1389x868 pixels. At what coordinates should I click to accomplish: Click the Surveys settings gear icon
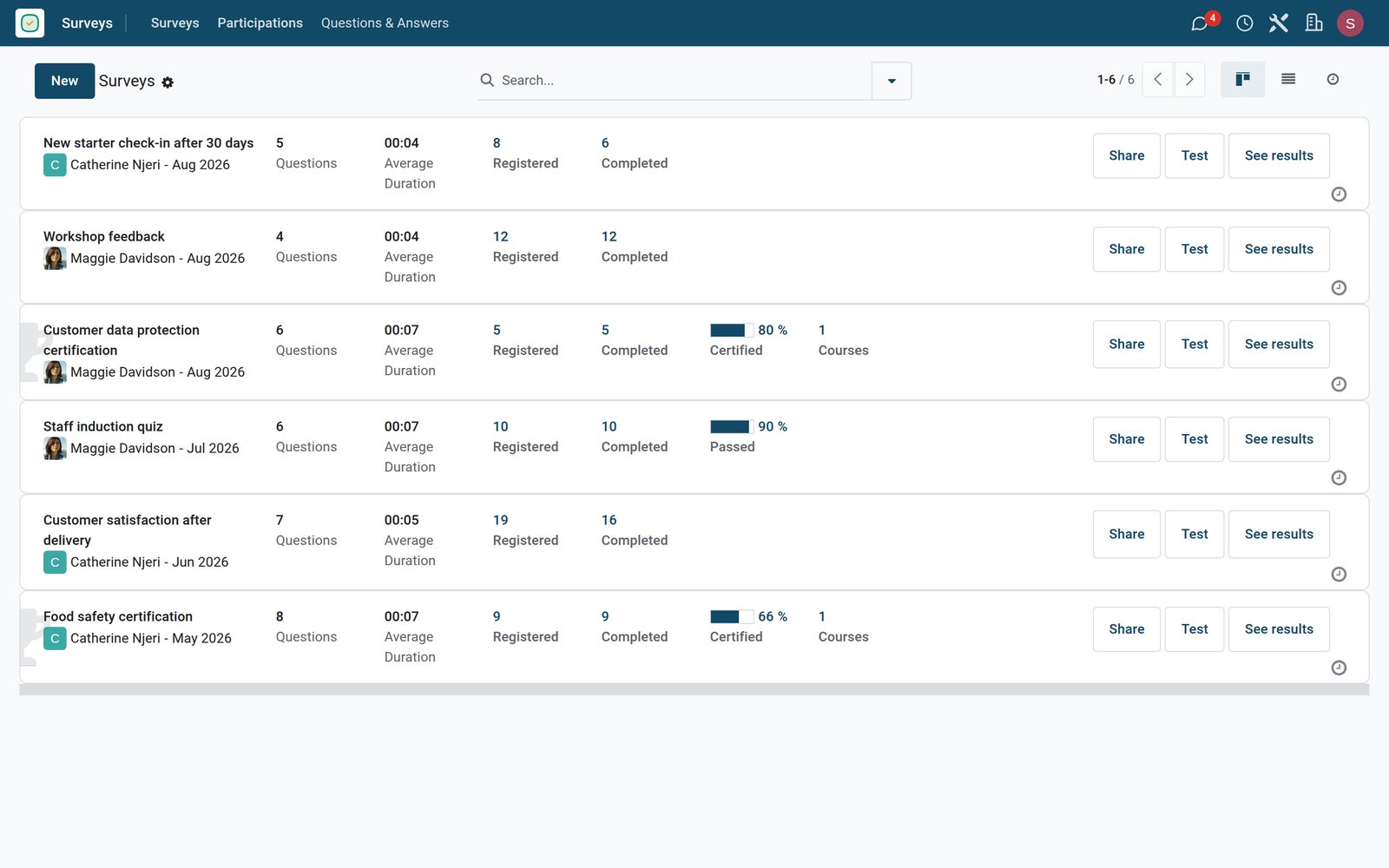(168, 82)
